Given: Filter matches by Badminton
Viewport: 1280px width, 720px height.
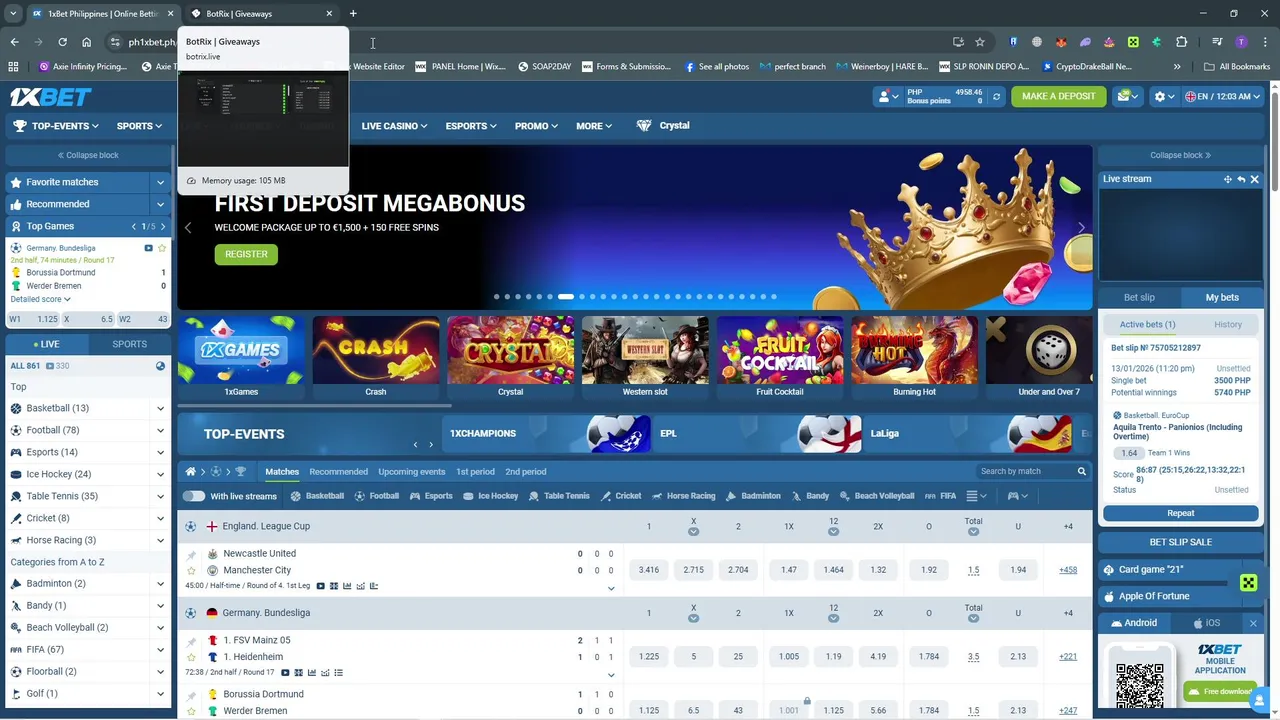Looking at the screenshot, I should 754,496.
